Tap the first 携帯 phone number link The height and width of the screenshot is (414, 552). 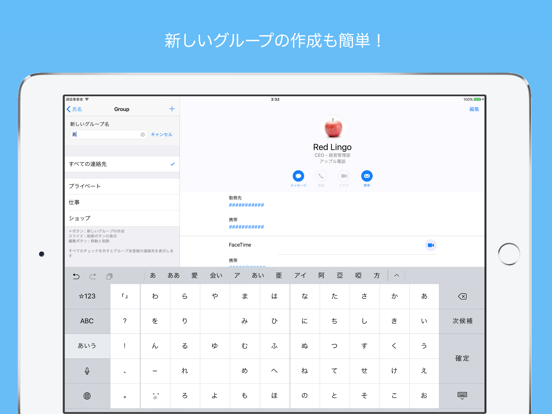click(246, 227)
